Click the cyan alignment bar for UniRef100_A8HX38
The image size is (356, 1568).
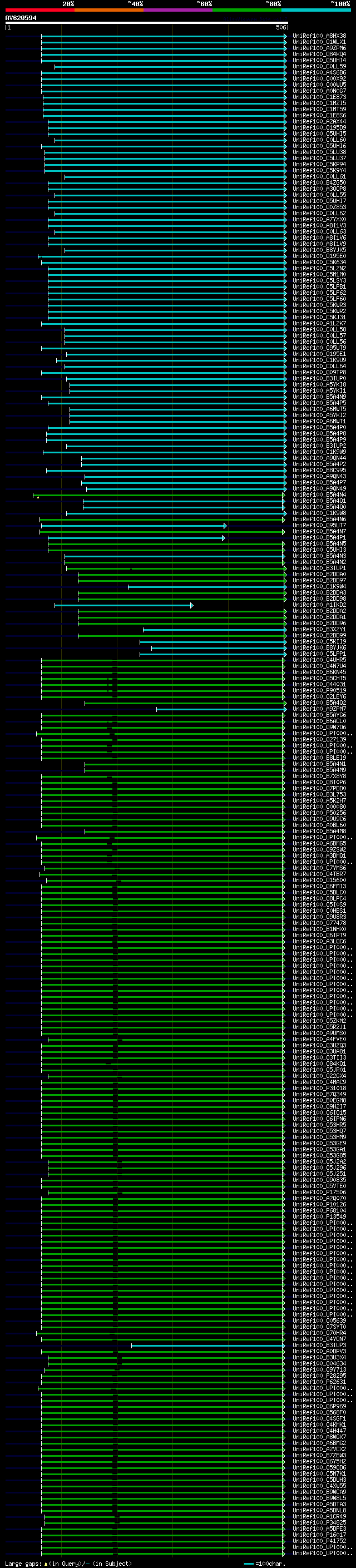pyautogui.click(x=163, y=36)
